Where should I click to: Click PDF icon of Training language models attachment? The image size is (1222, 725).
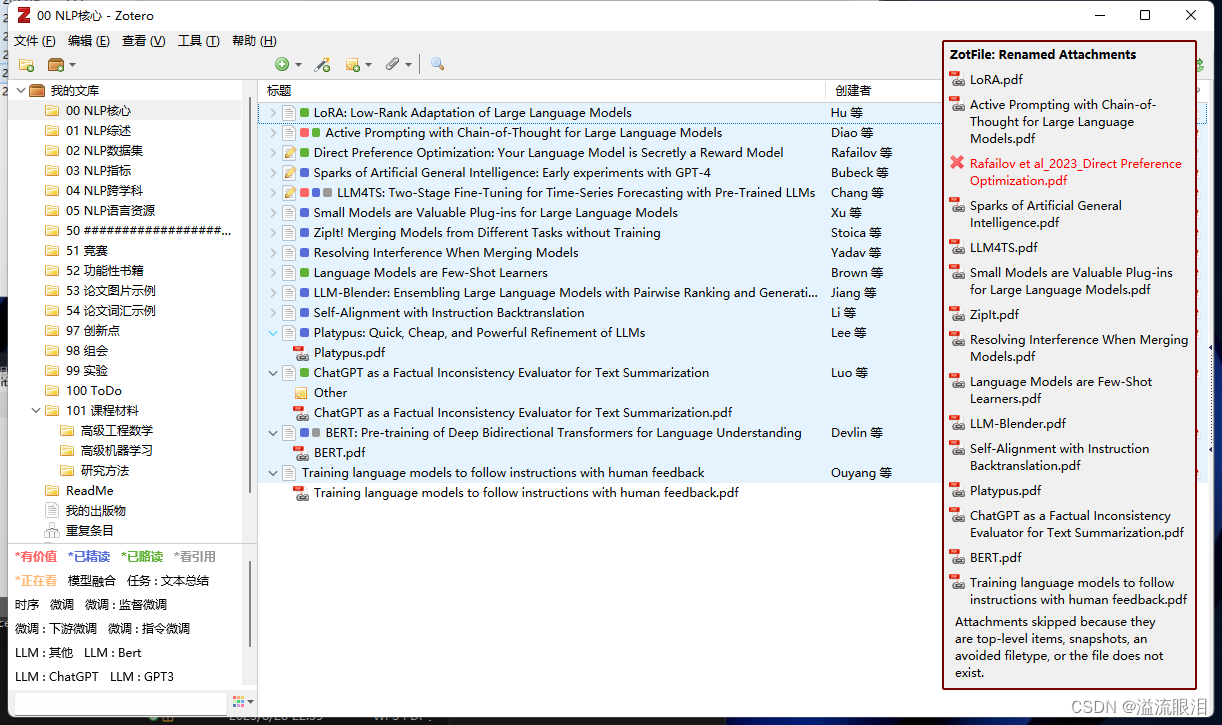(x=301, y=493)
